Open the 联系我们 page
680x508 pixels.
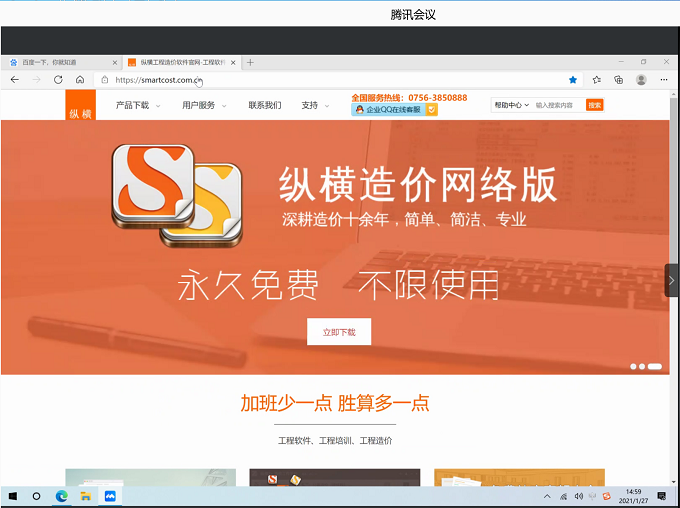point(265,105)
